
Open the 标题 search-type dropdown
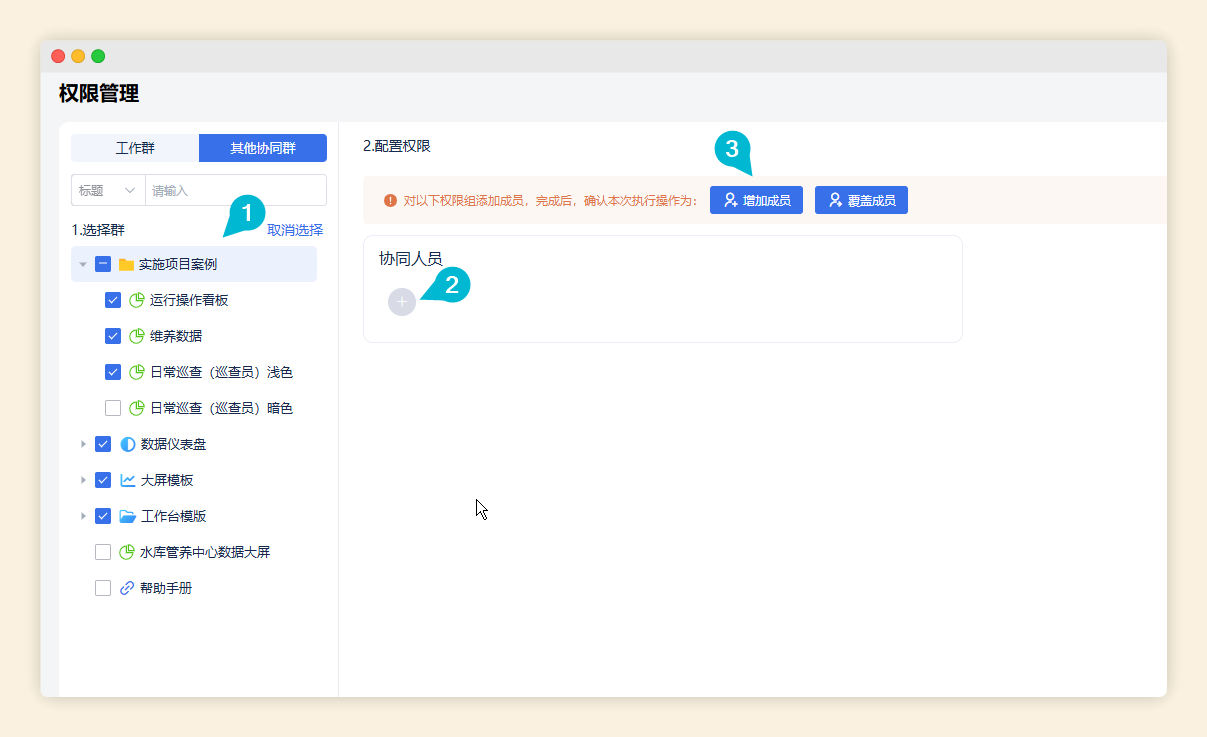point(107,190)
